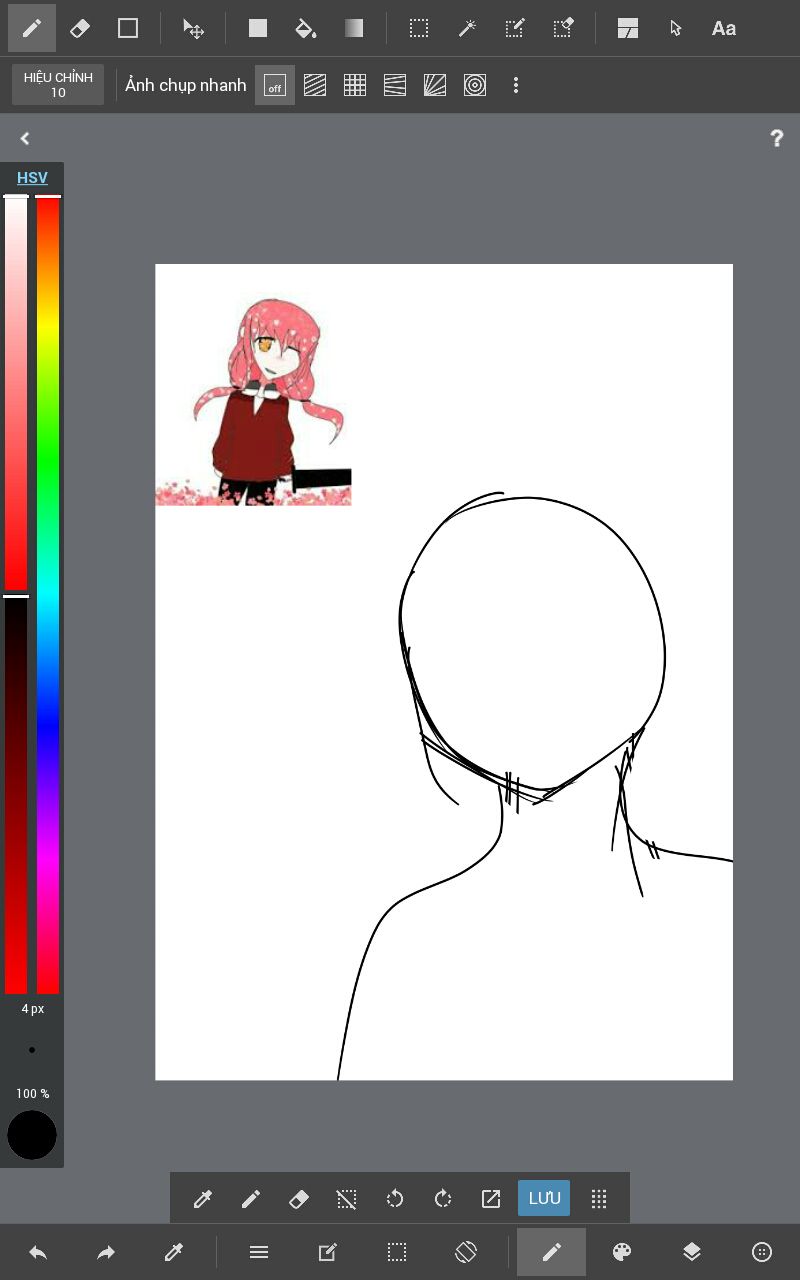This screenshot has height=1280, width=800.
Task: Save with the LƯU button
Action: [544, 1198]
